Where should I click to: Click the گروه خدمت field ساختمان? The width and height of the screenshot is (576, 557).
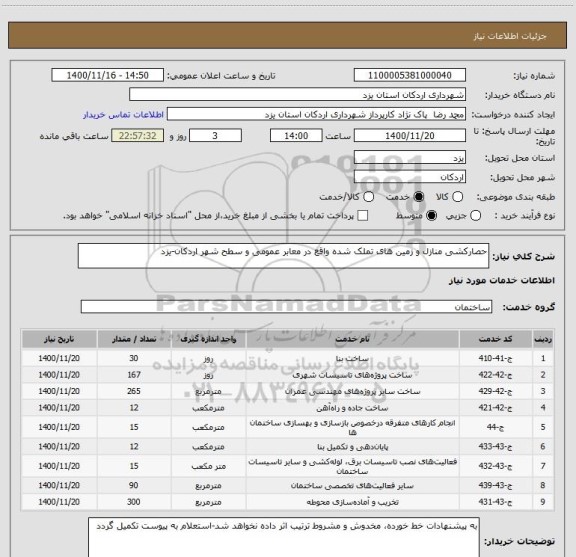286,307
